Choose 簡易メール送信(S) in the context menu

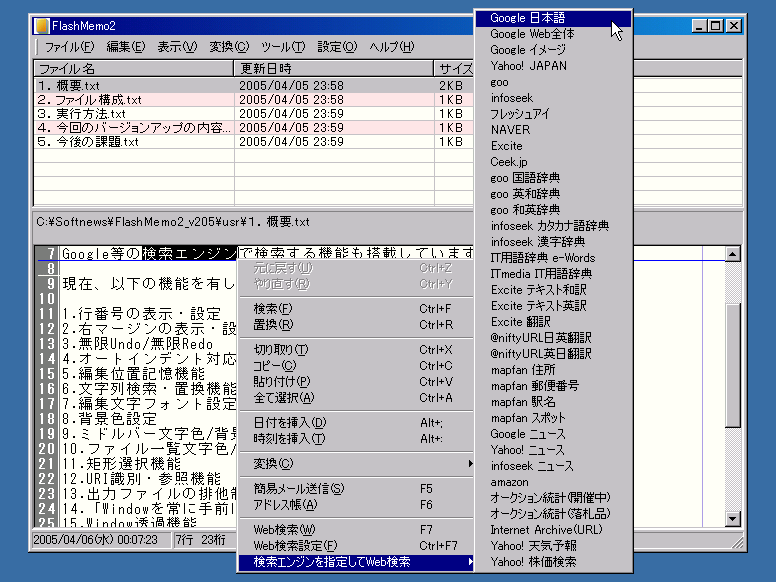coord(355,489)
